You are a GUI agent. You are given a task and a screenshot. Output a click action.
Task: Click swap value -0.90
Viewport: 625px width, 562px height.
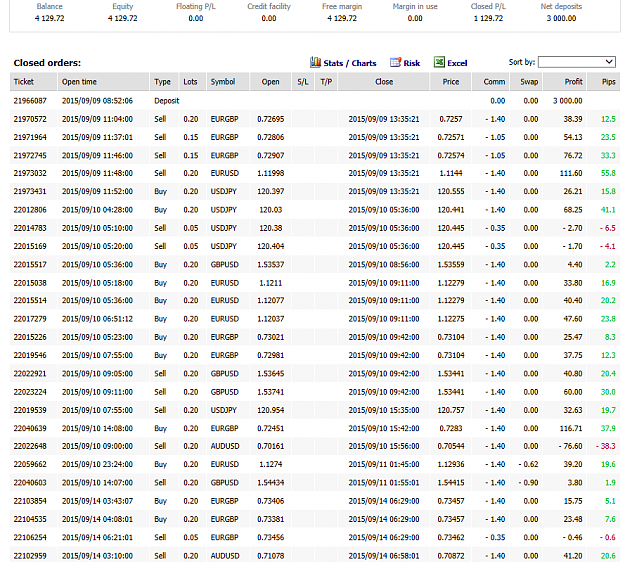[x=529, y=483]
